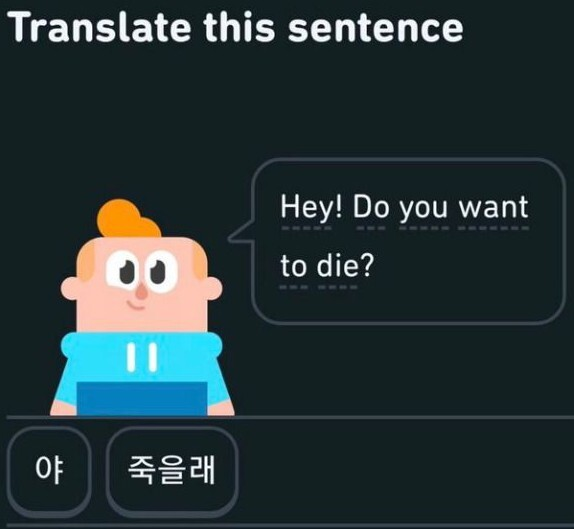Click the underlined word "to"
The height and width of the screenshot is (529, 574).
click(294, 266)
